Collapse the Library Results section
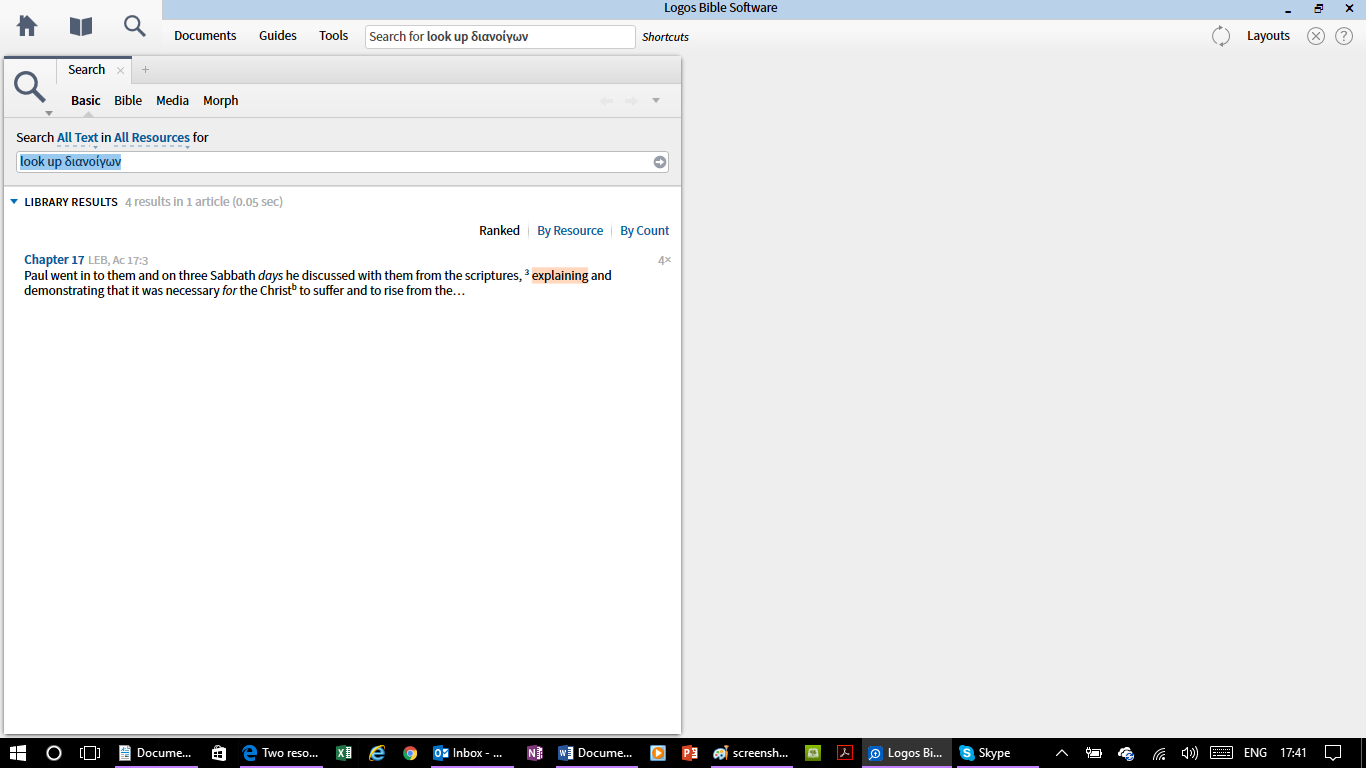The image size is (1366, 768). [14, 202]
